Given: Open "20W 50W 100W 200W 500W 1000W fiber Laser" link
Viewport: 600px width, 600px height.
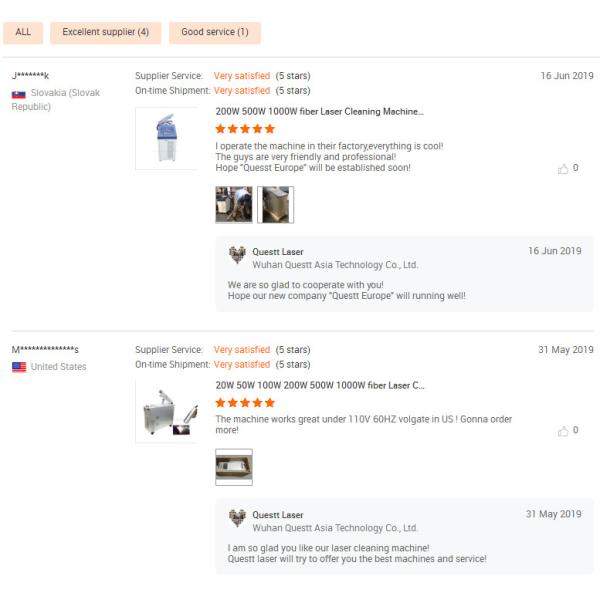Looking at the screenshot, I should [320, 385].
